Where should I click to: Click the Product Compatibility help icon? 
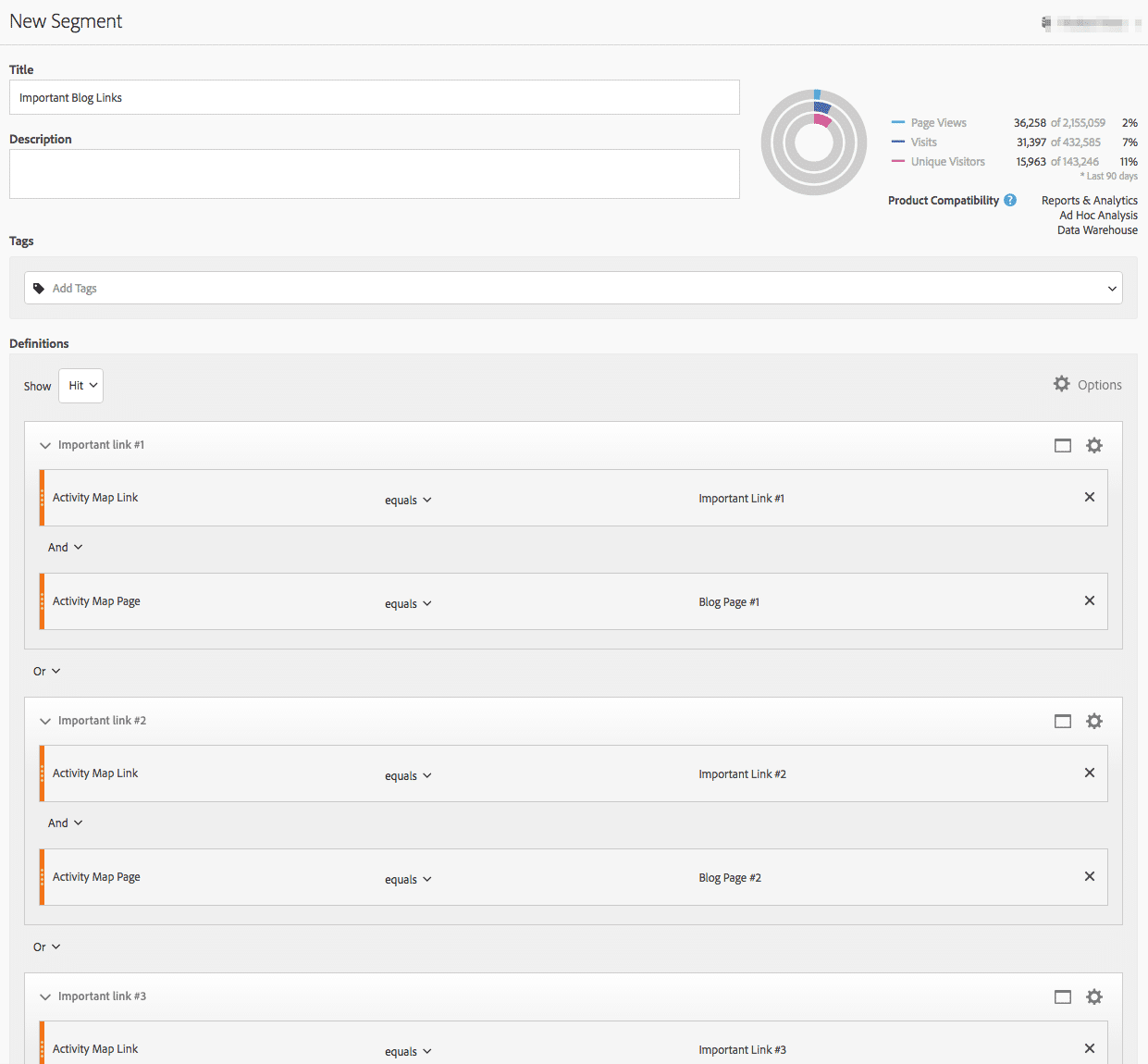1010,201
